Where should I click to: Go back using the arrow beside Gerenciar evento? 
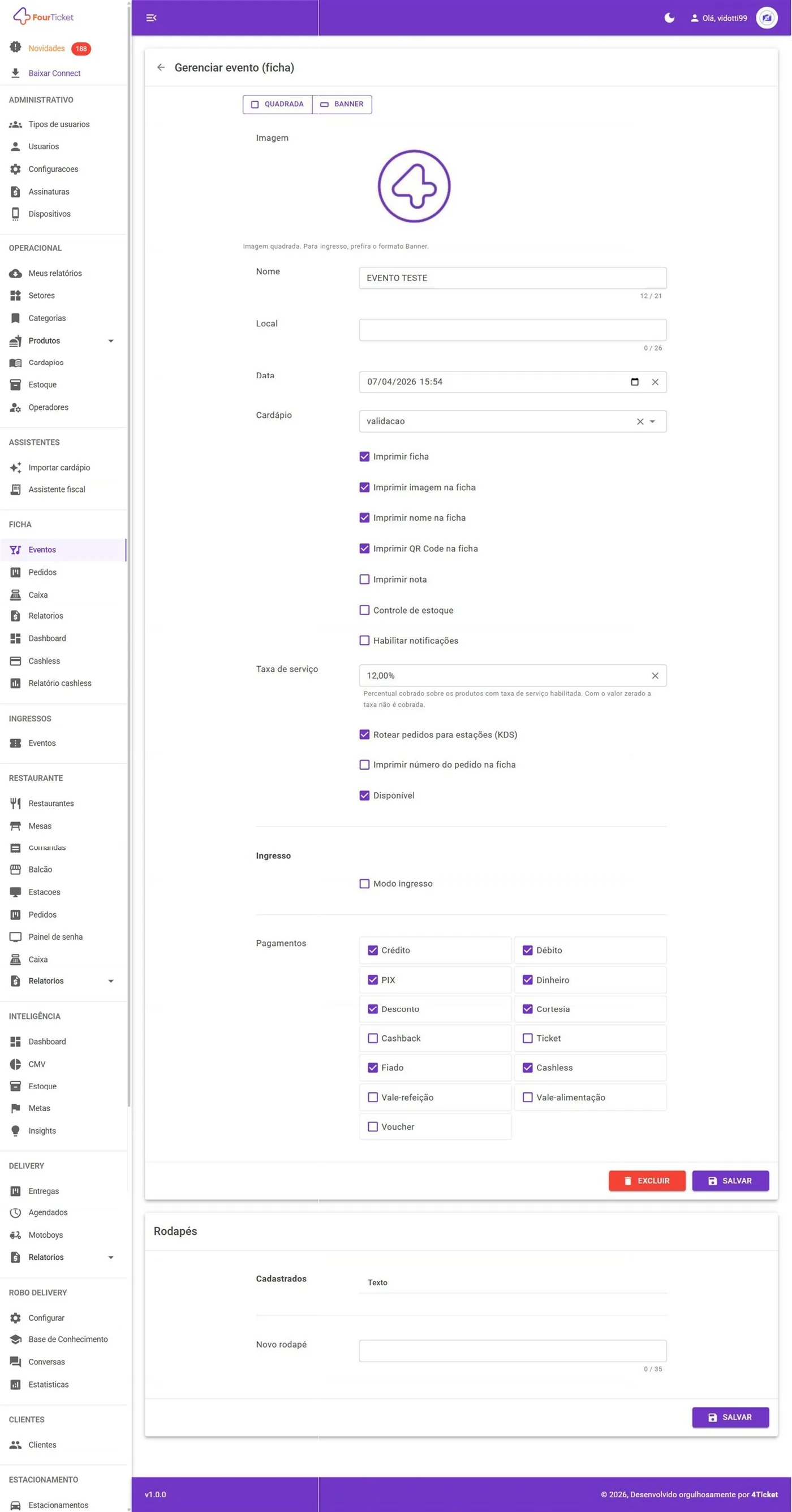point(161,67)
